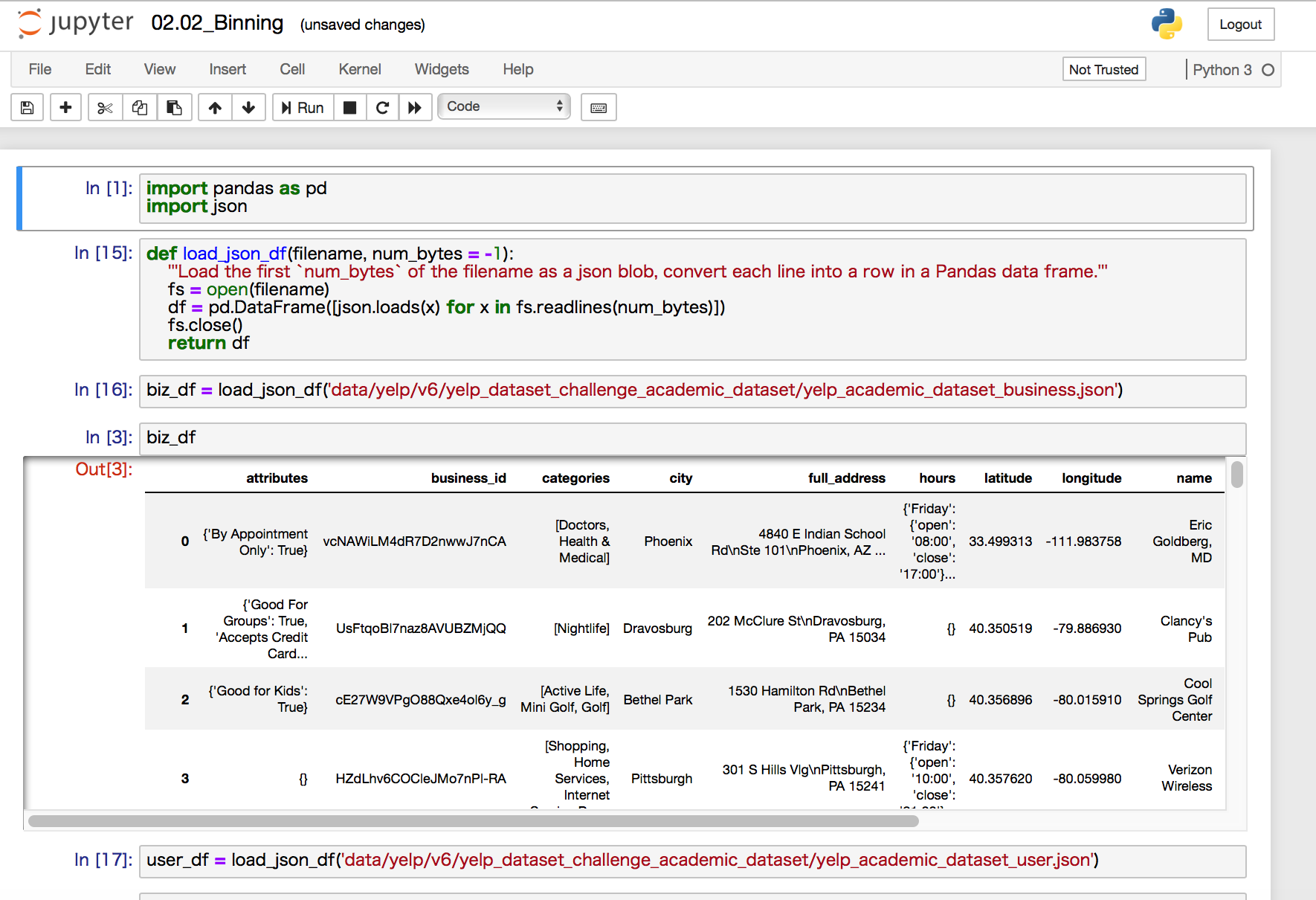Rename notebook title 02.02_Binning

coord(217,23)
